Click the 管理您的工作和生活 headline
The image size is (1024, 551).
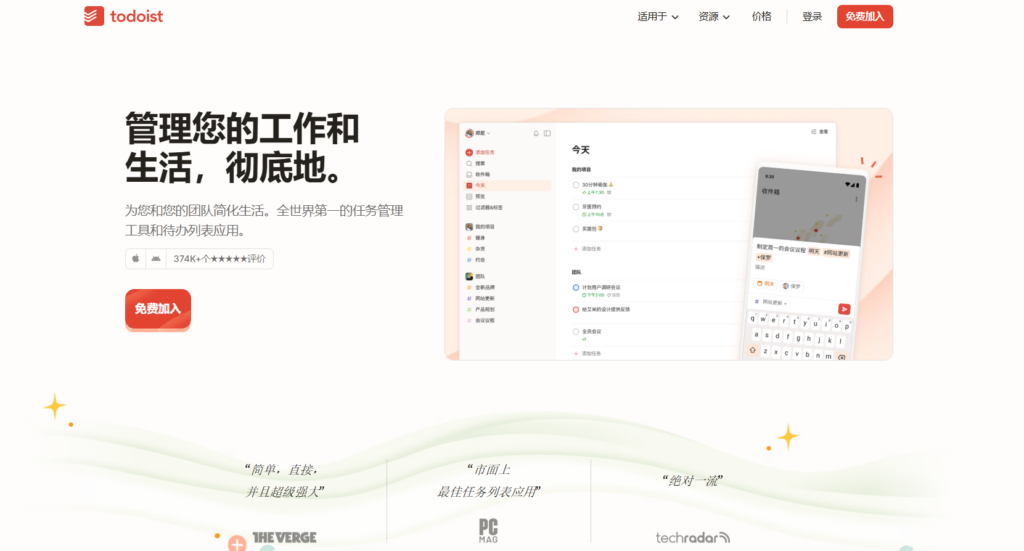(x=242, y=148)
